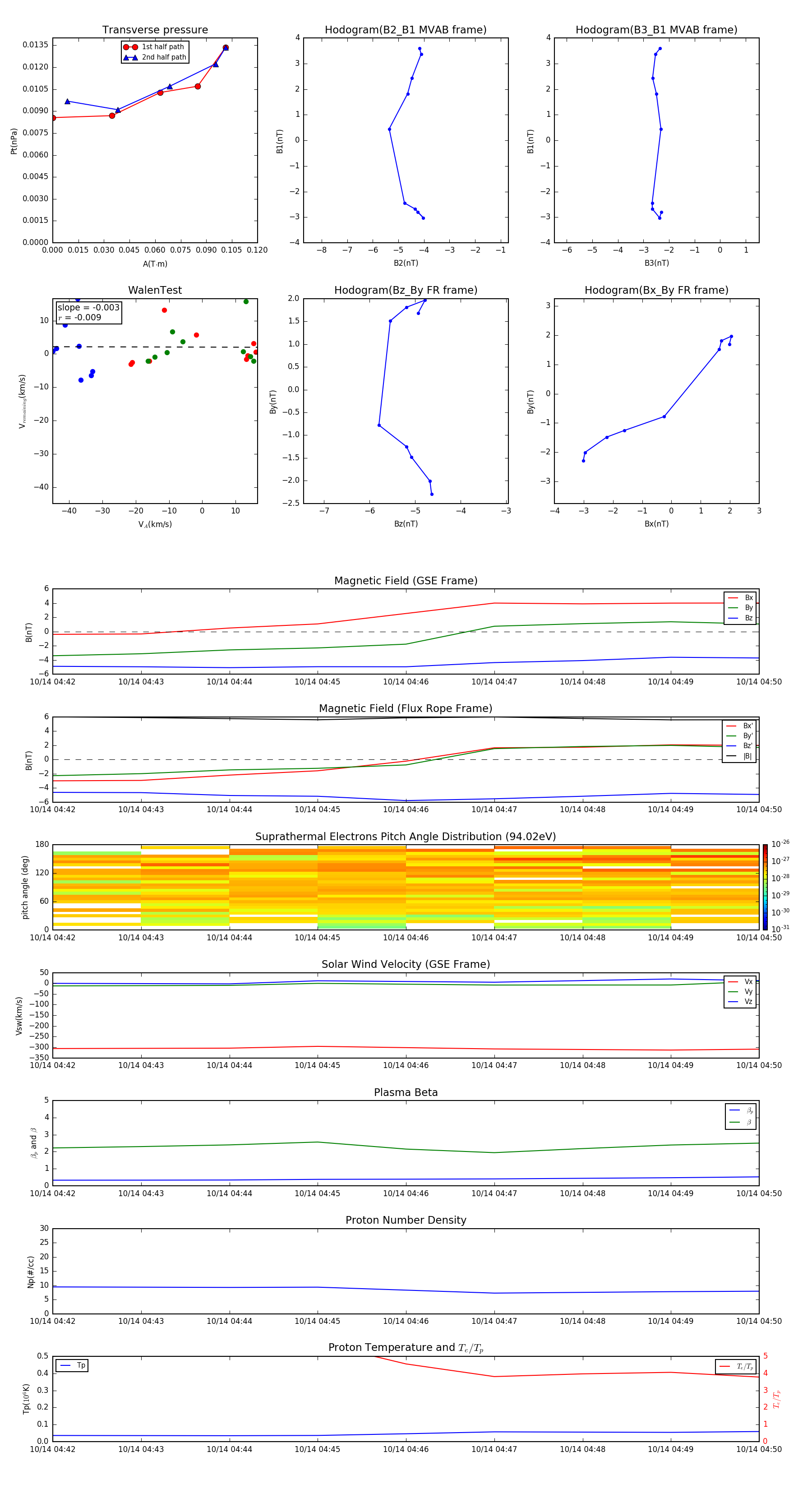Click the 'By' entry in GSE legend
This screenshot has width=812, height=1489.
click(x=740, y=607)
